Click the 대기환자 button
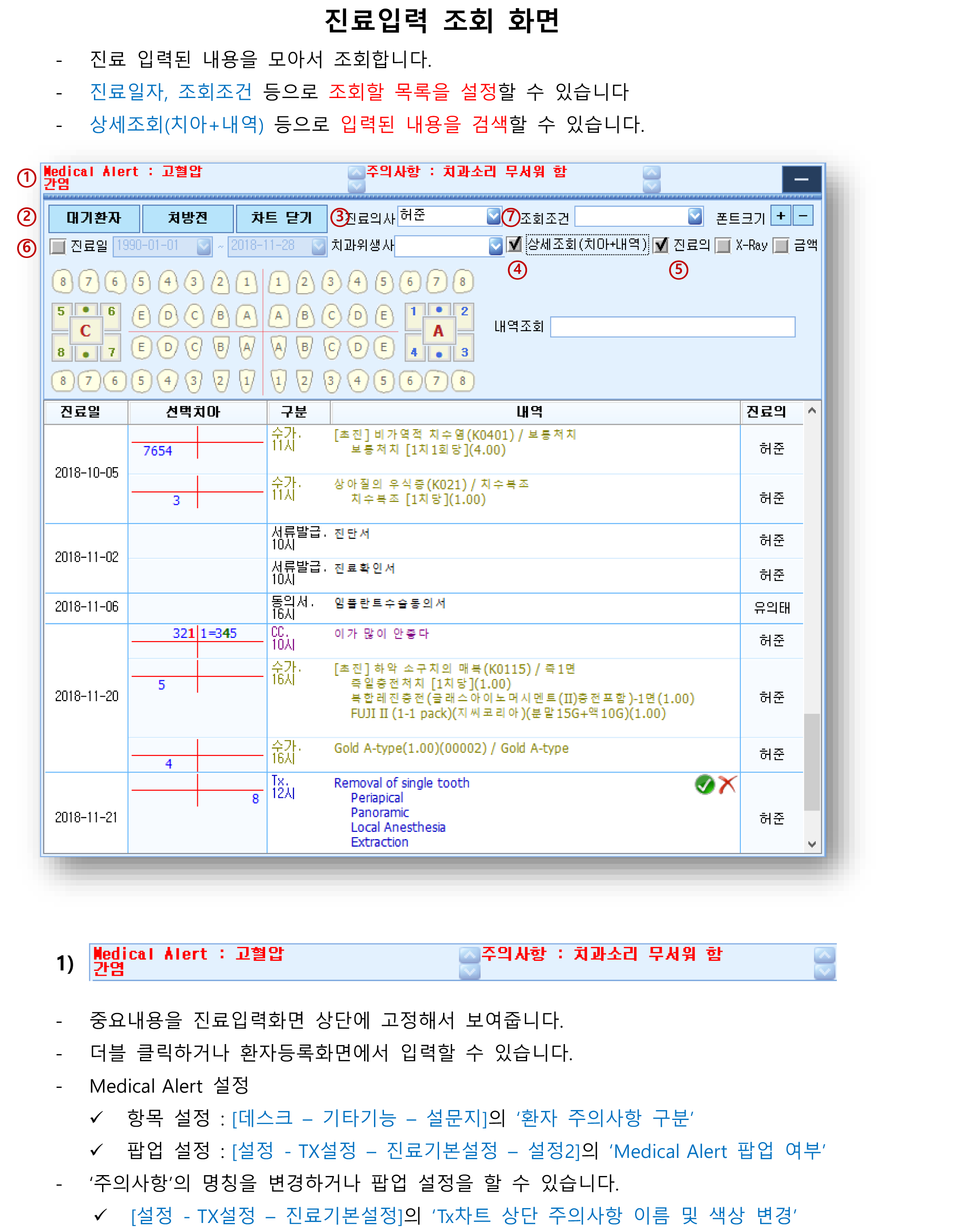Viewport: 958px width, 1232px height. point(94,218)
